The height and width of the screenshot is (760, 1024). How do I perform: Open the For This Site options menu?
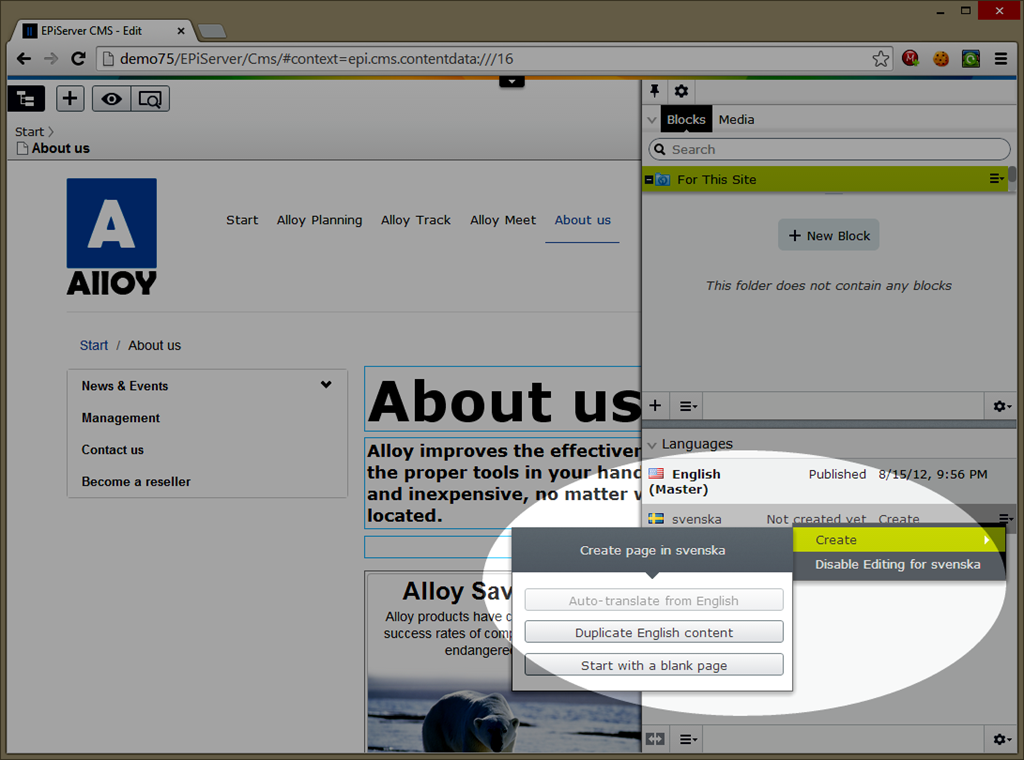[996, 179]
